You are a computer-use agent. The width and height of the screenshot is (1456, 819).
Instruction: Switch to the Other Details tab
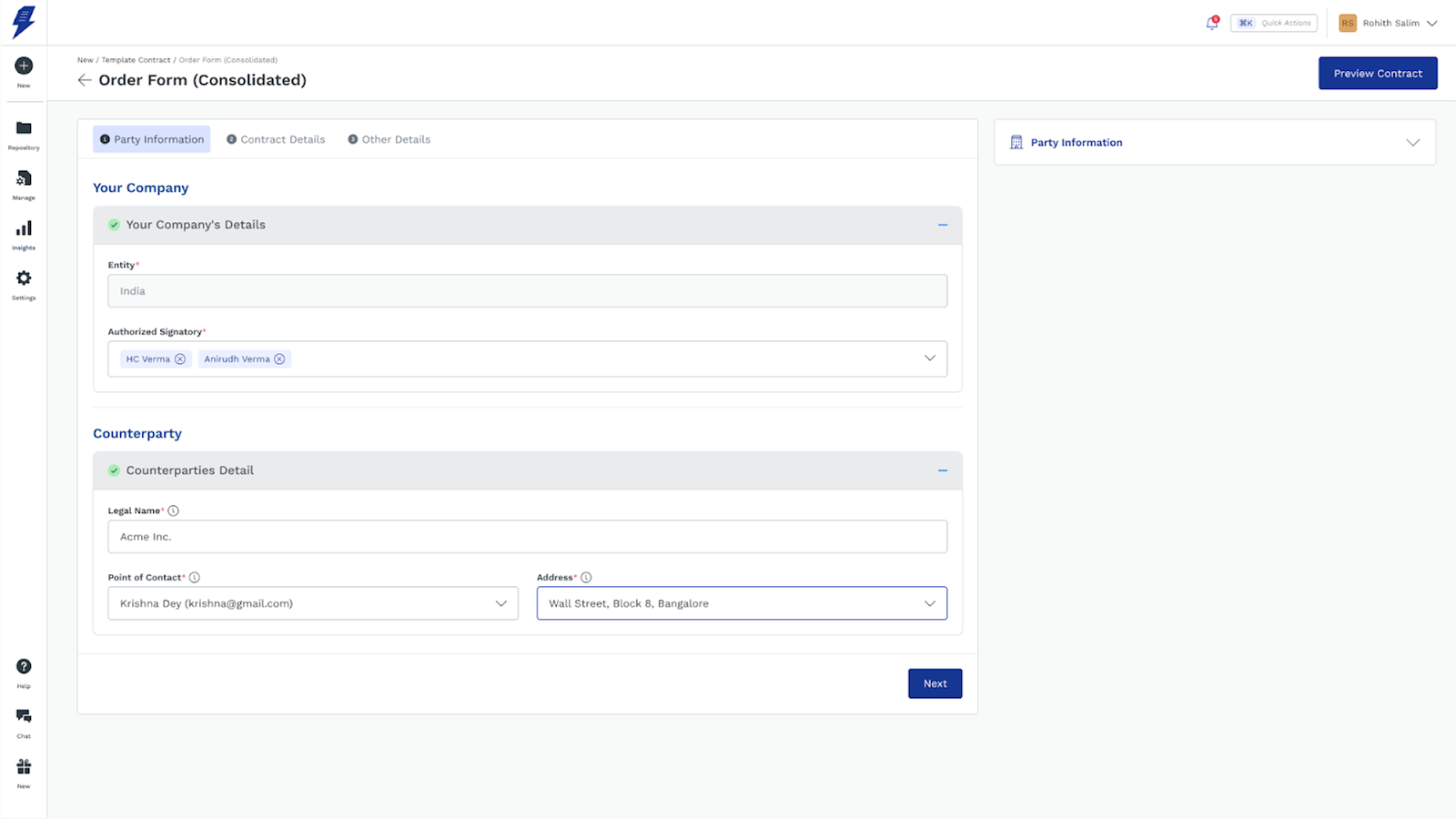point(389,139)
